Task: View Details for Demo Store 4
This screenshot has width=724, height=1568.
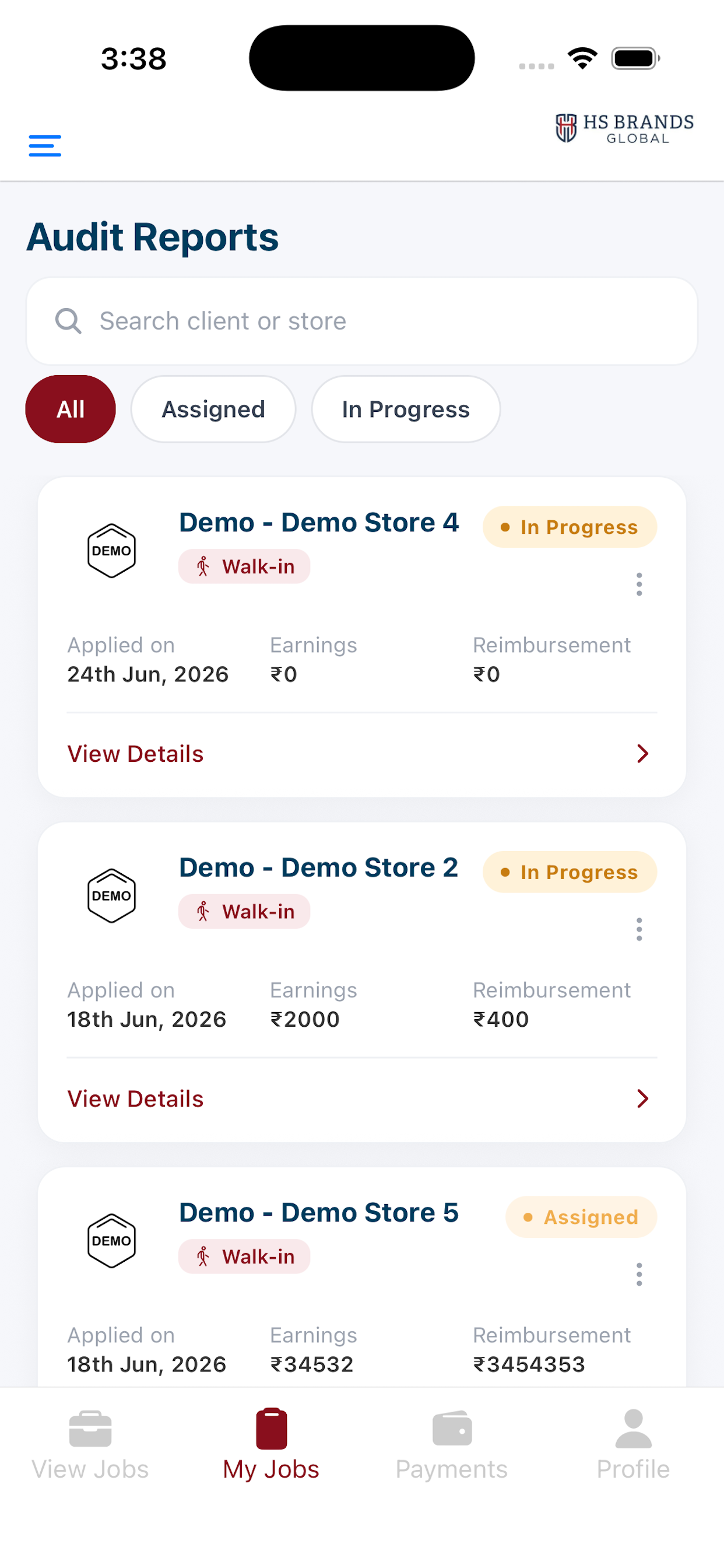Action: (x=136, y=754)
